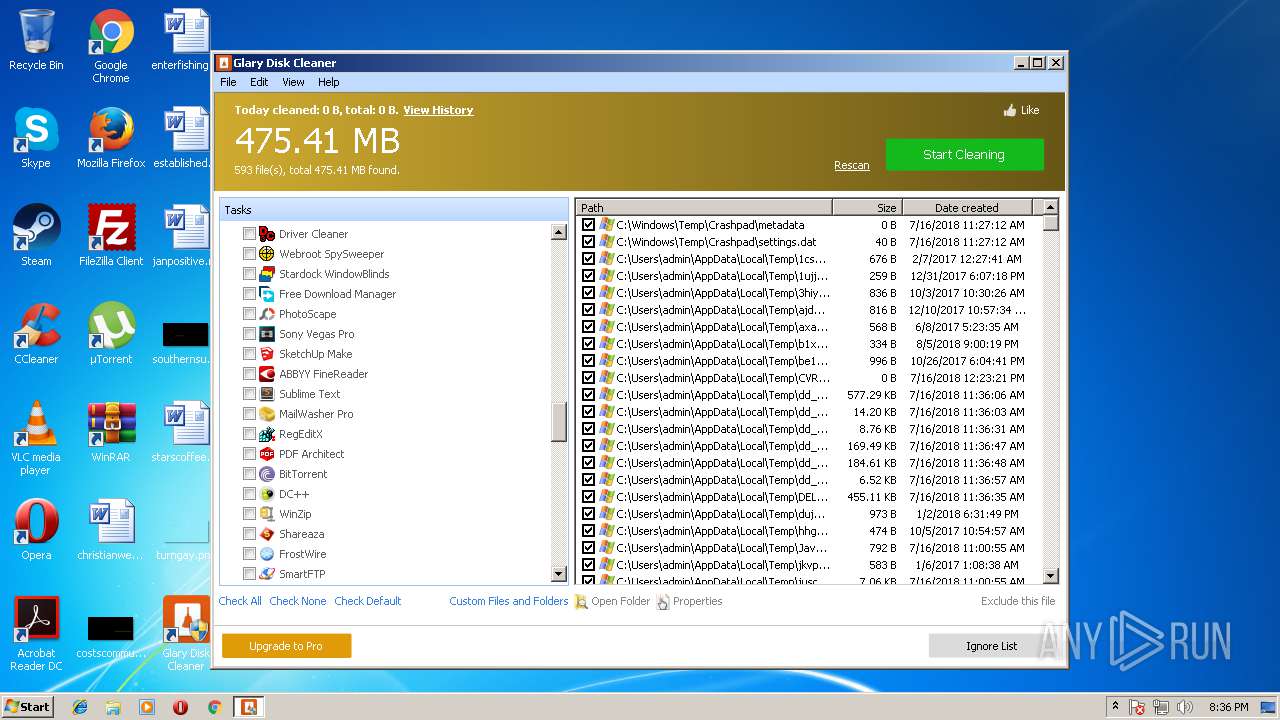Click the Exclude this file link

1018,601
